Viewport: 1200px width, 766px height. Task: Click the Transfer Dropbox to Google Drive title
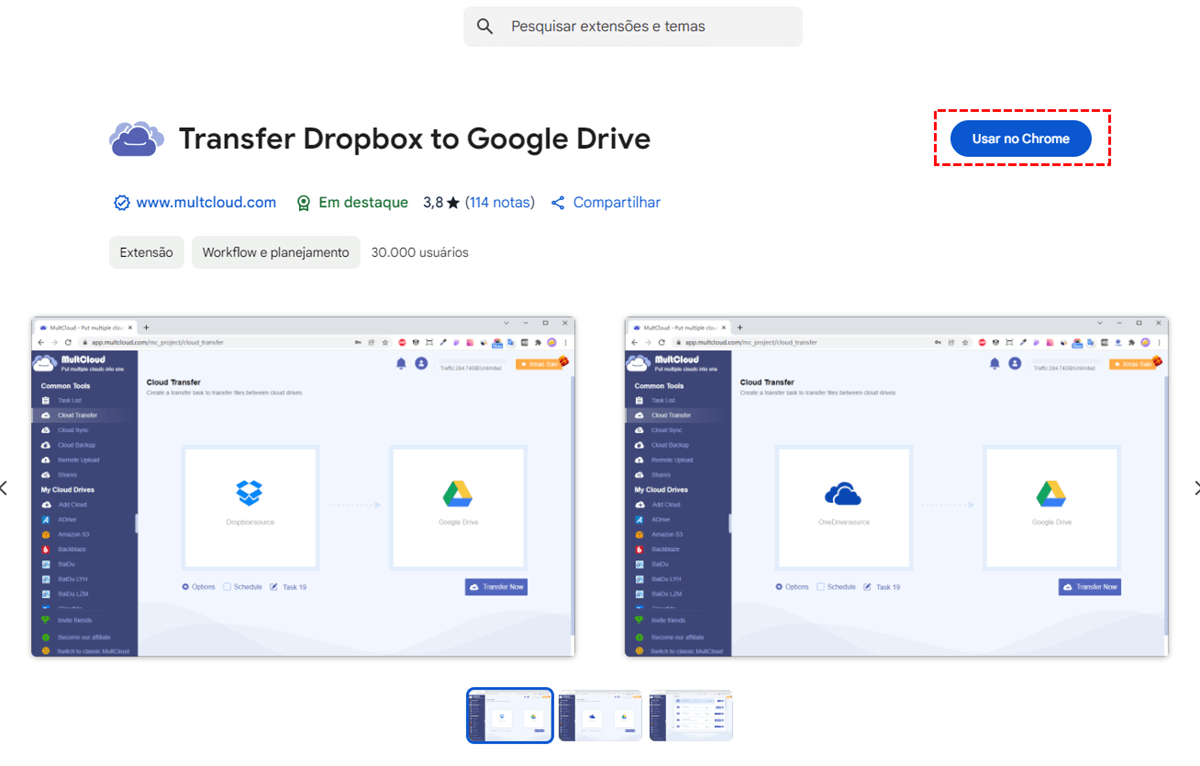pyautogui.click(x=414, y=139)
